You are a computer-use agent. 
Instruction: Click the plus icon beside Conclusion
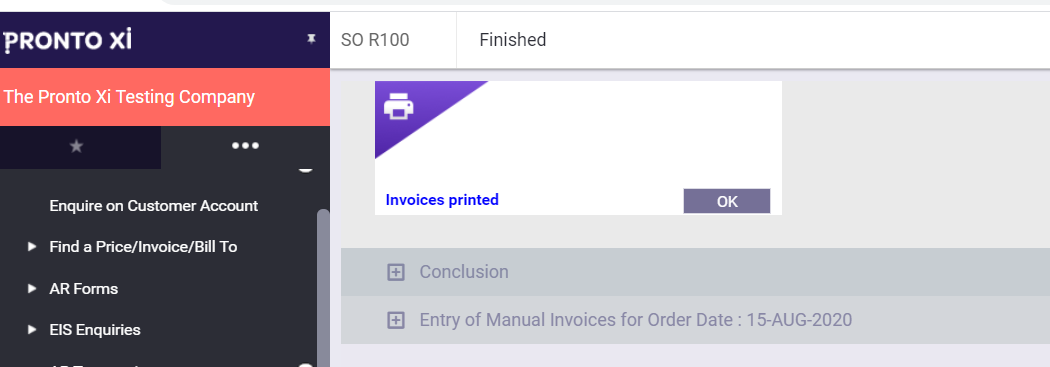point(396,272)
